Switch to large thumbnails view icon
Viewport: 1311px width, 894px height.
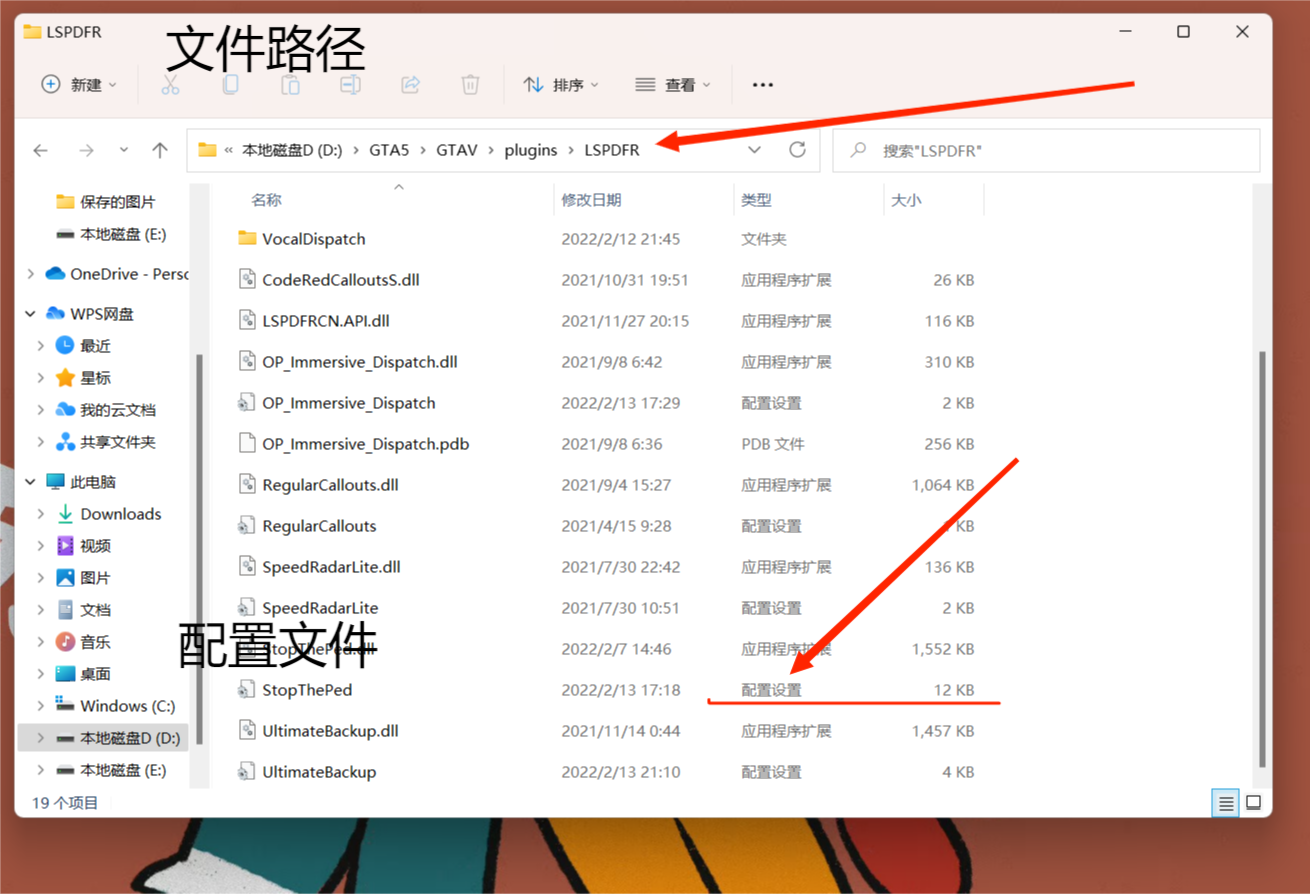[x=1253, y=803]
